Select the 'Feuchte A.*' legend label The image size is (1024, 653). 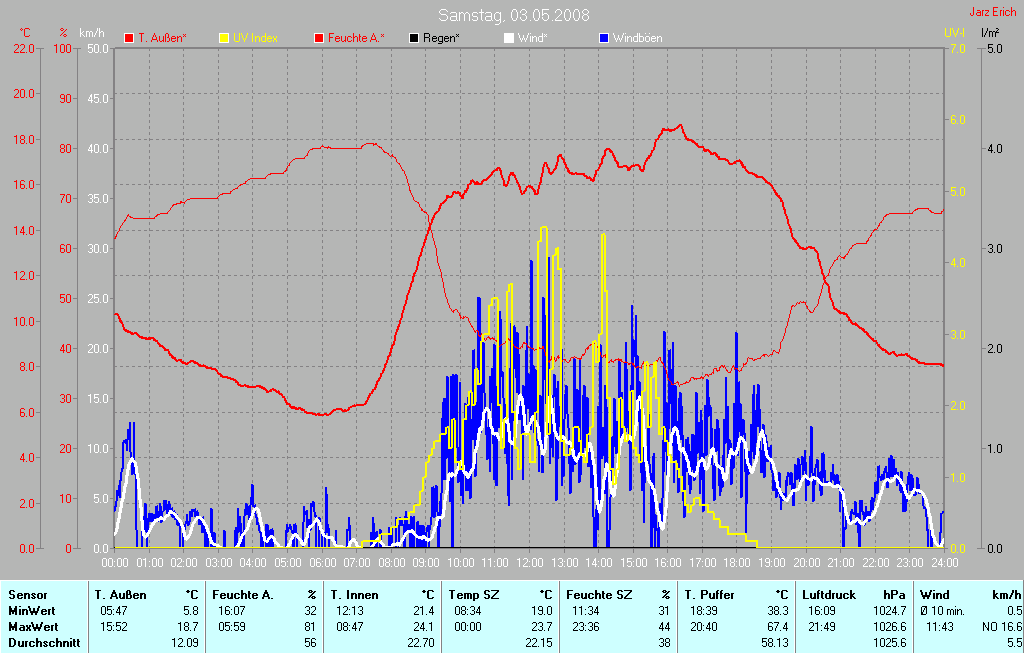tap(356, 38)
